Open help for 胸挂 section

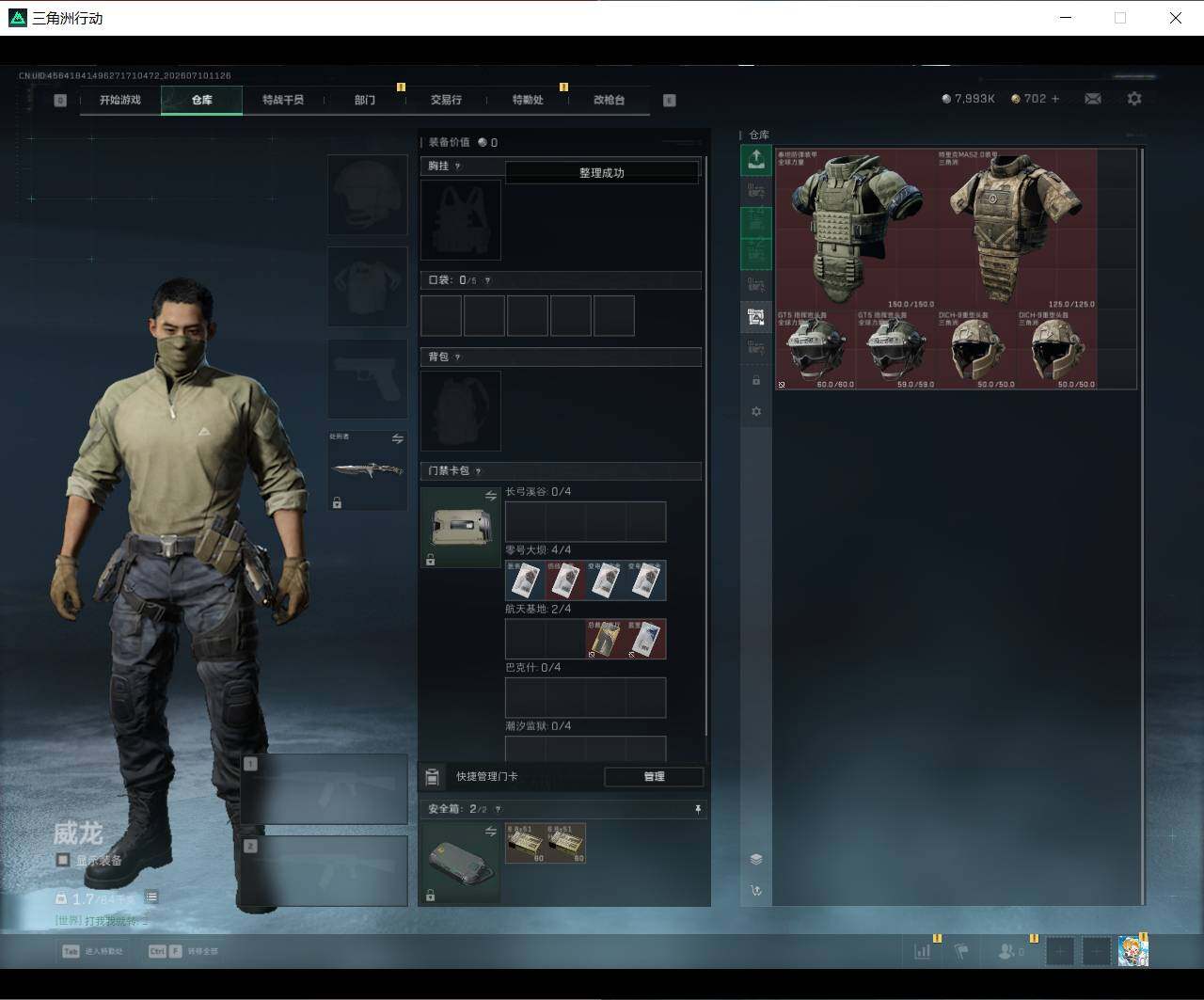point(458,167)
